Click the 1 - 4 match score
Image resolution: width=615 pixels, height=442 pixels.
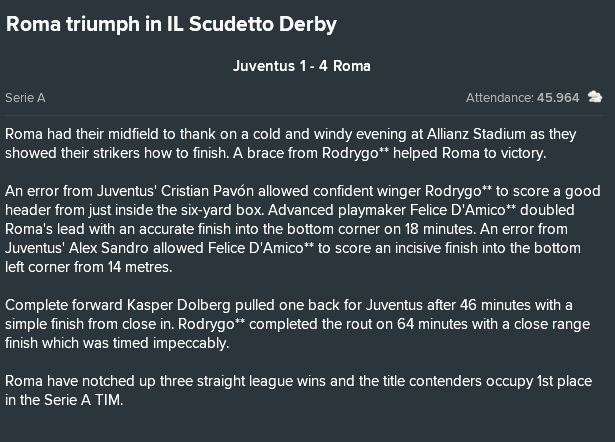(313, 66)
